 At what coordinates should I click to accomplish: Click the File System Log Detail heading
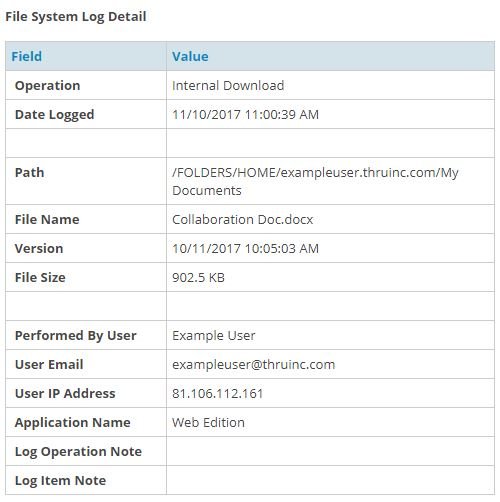[x=76, y=17]
